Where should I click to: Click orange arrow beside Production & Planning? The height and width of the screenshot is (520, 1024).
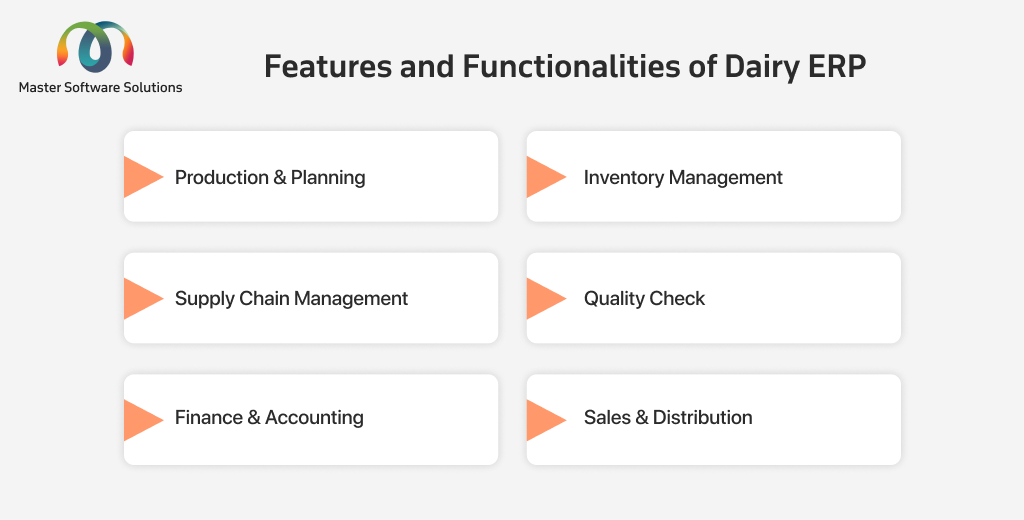(x=144, y=177)
